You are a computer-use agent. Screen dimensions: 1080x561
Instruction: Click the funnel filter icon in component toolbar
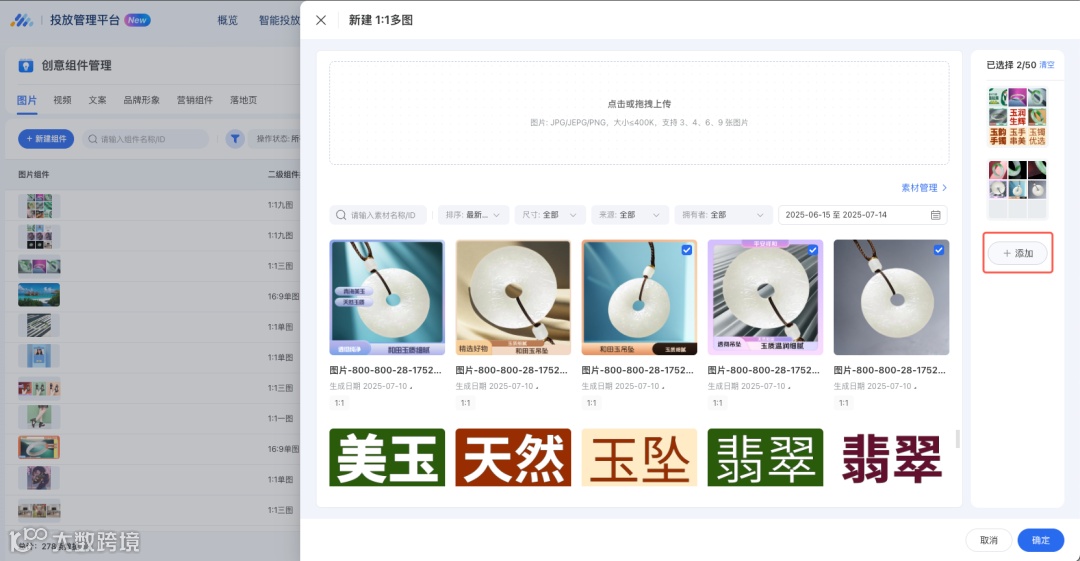[x=235, y=139]
